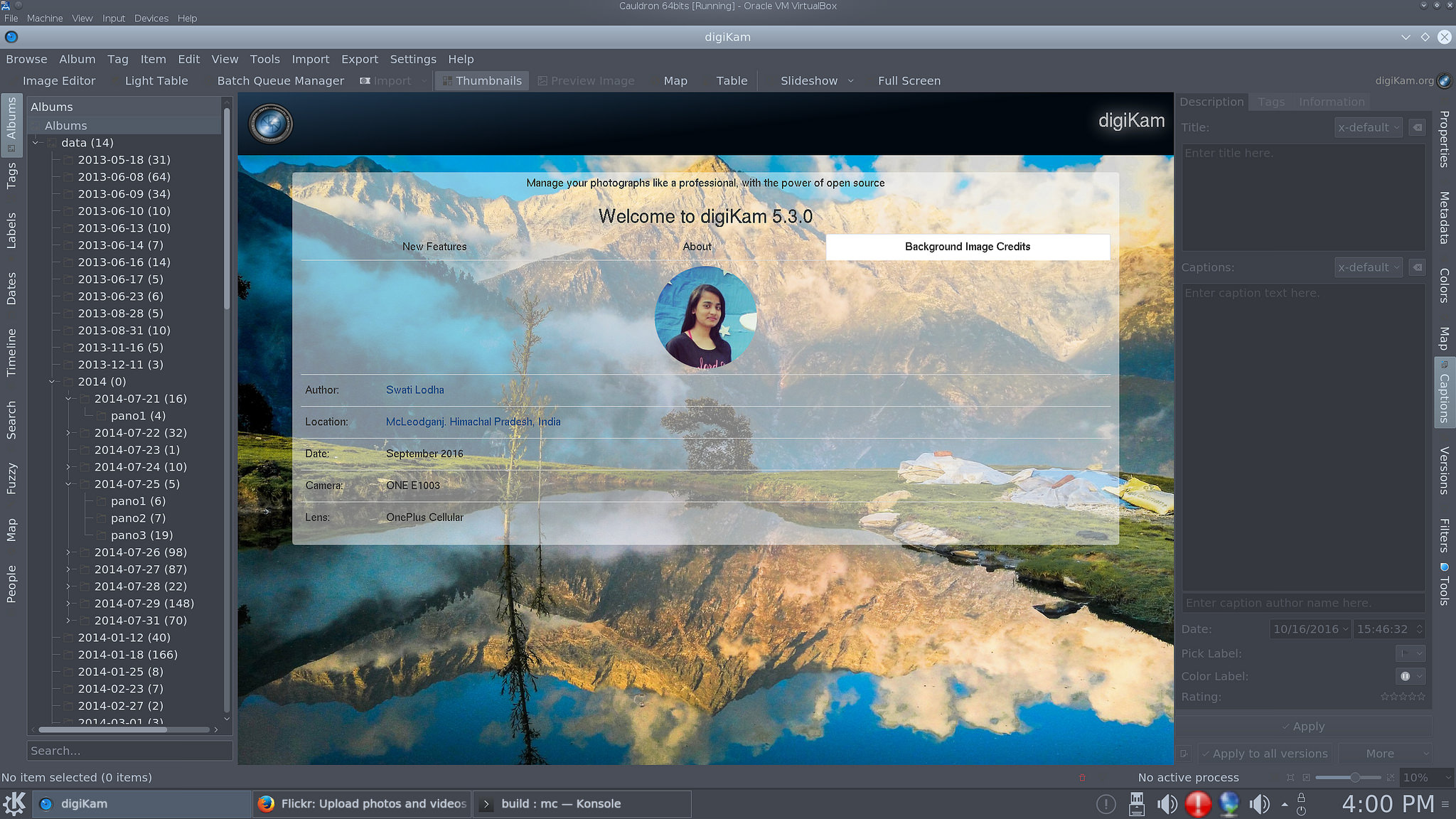Click the red alert tray icon

coord(1198,804)
